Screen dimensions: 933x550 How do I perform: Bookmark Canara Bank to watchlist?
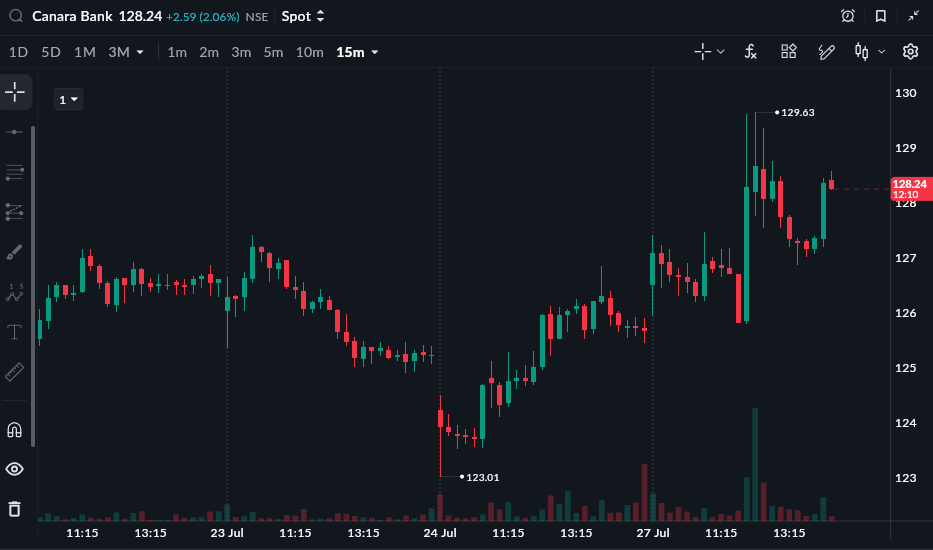pyautogui.click(x=881, y=16)
